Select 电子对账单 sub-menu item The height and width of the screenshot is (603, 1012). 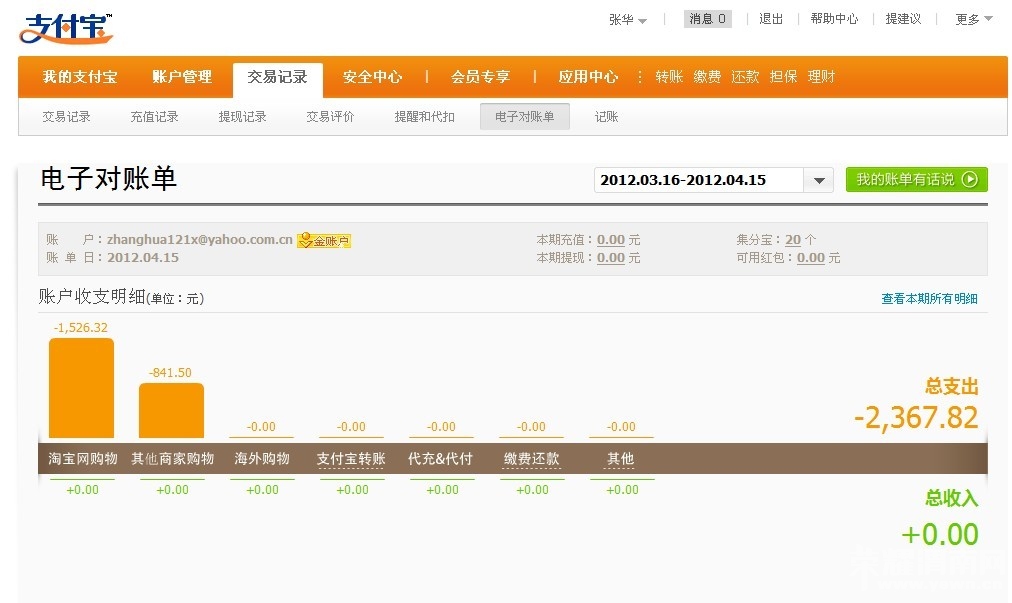[x=525, y=117]
